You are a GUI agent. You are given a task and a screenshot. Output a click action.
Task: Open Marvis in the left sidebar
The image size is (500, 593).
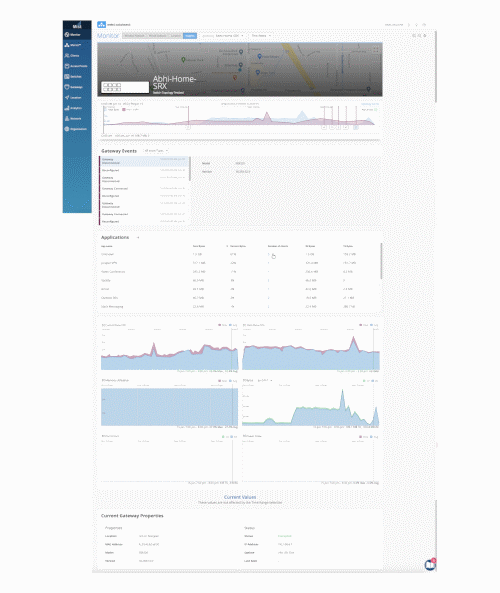pos(77,45)
